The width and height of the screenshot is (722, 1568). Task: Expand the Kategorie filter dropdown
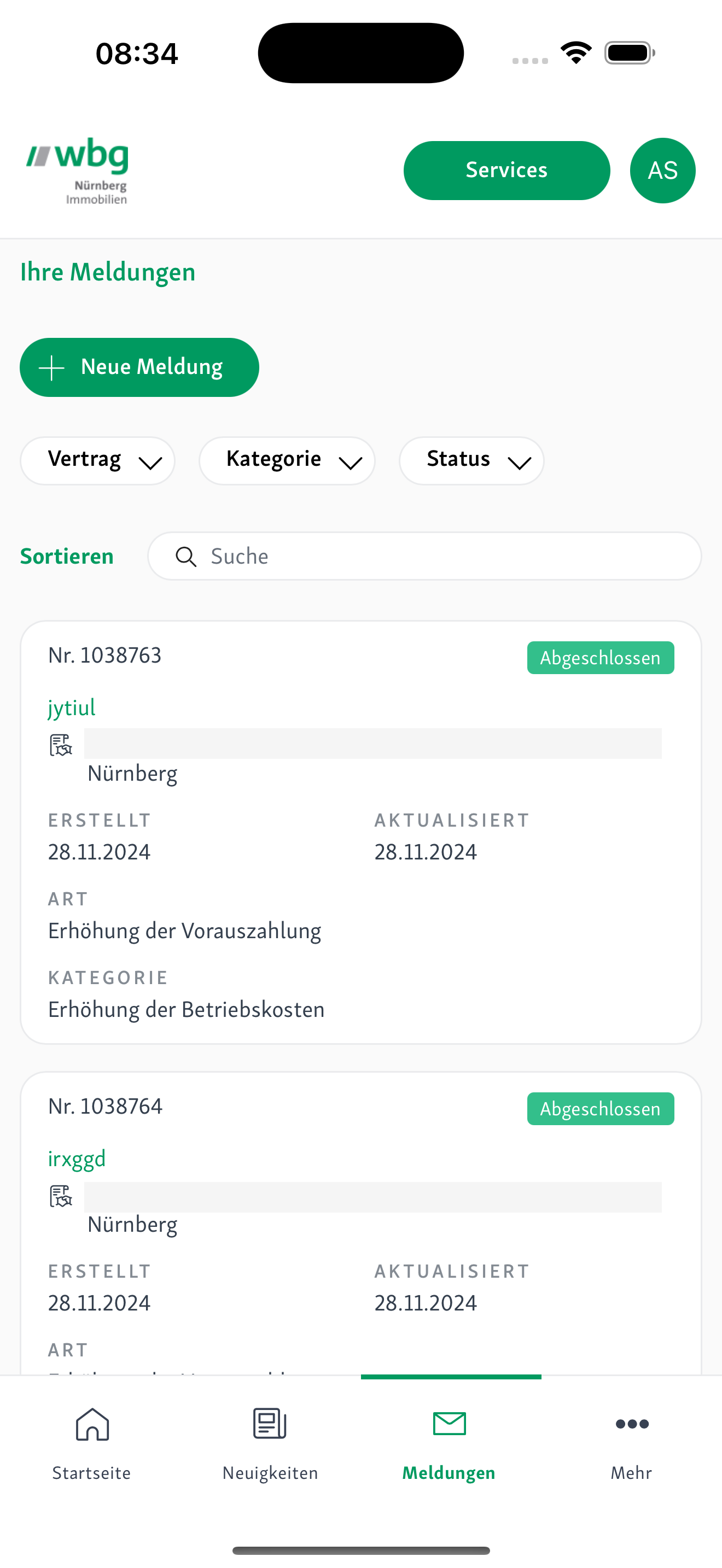click(287, 460)
